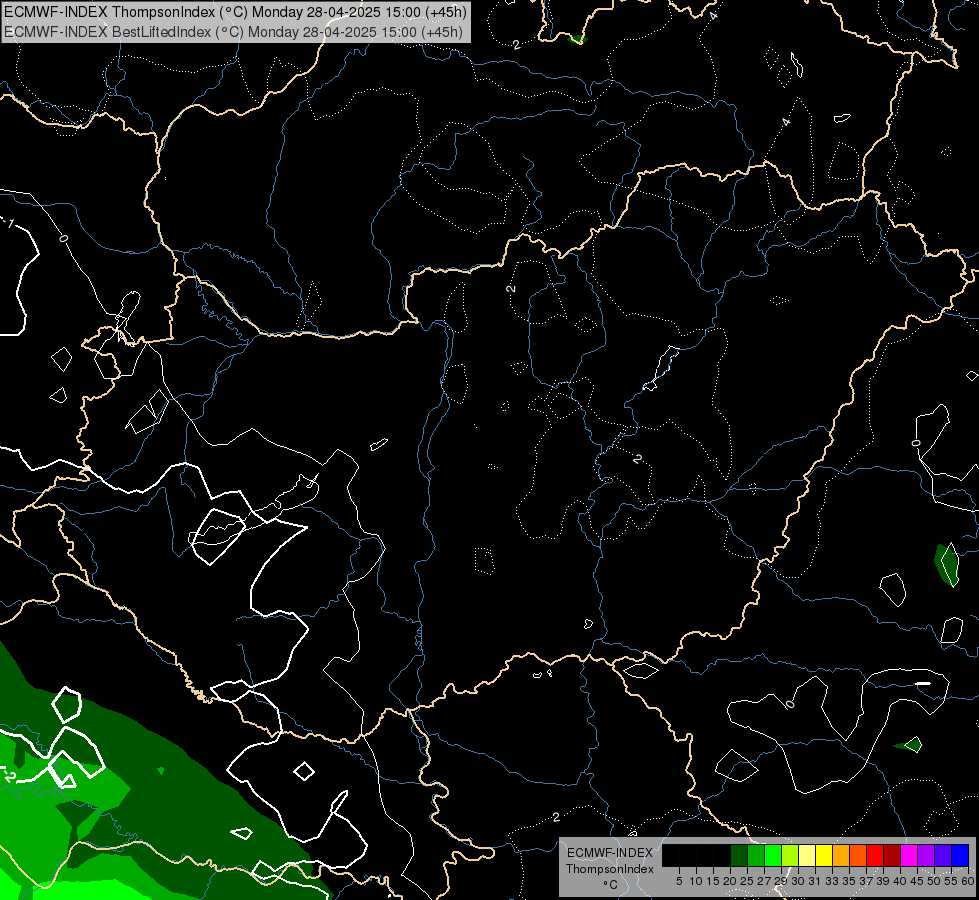
Task: Click legend tick label 30
Action: point(799,881)
